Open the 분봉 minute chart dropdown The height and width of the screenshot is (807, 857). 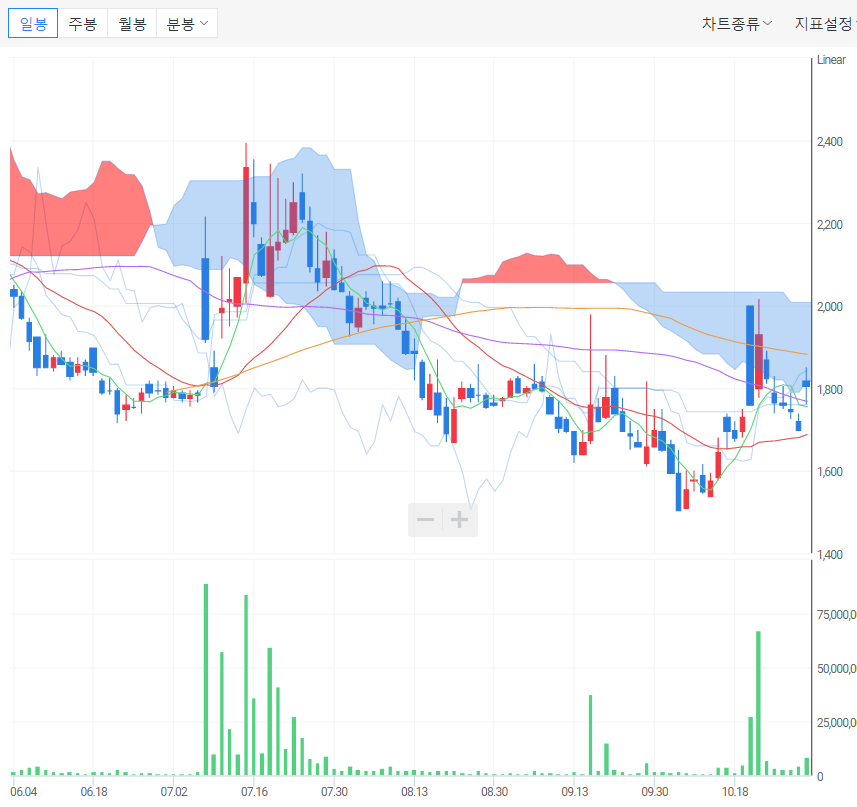click(187, 23)
